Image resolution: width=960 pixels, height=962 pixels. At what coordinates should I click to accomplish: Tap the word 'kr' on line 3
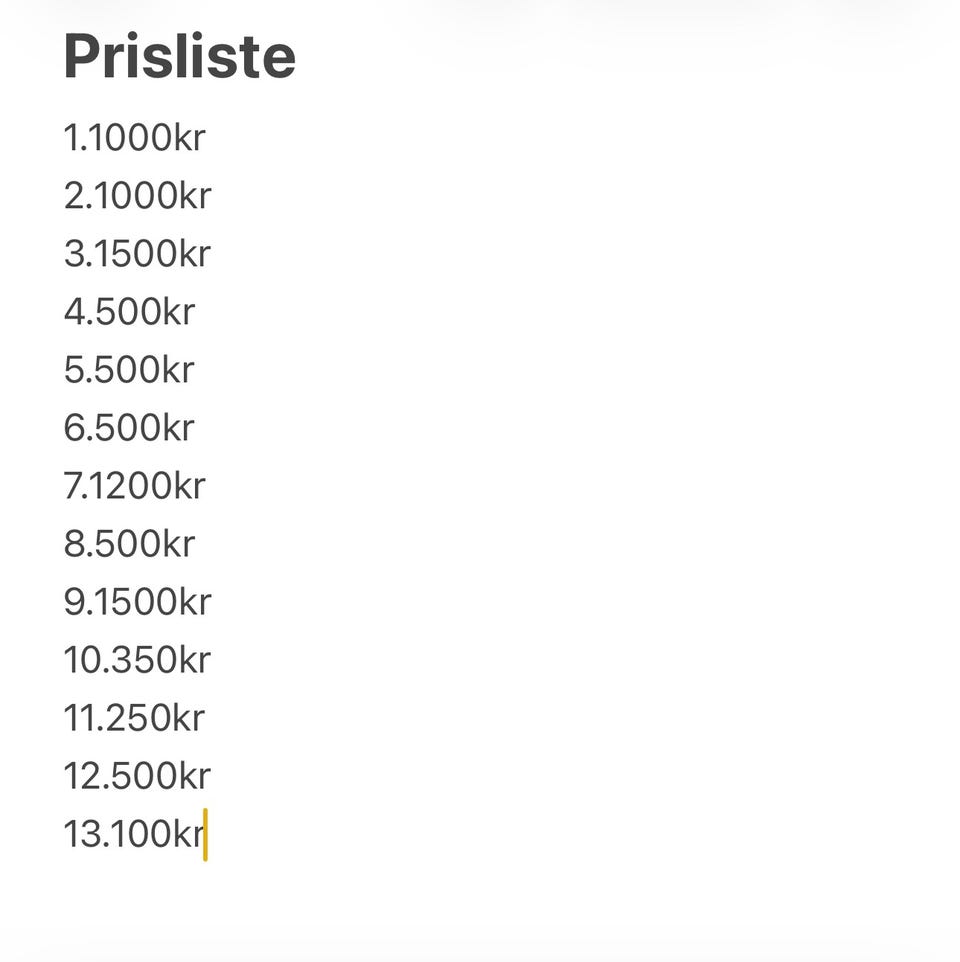coord(195,253)
